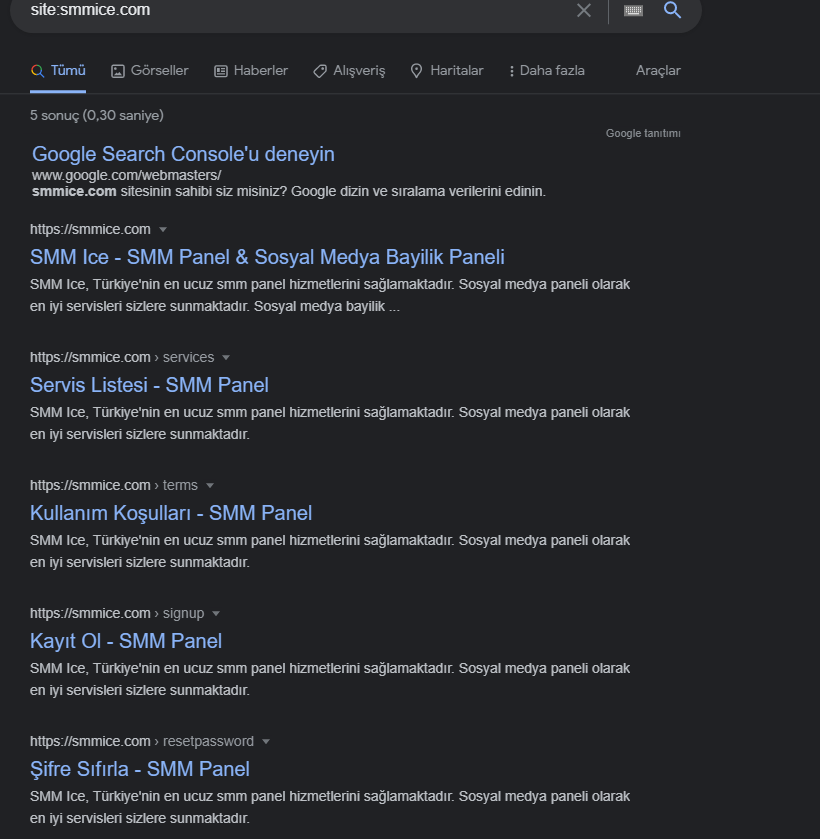Open the Haberler tab
The image size is (820, 839).
pyautogui.click(x=251, y=71)
